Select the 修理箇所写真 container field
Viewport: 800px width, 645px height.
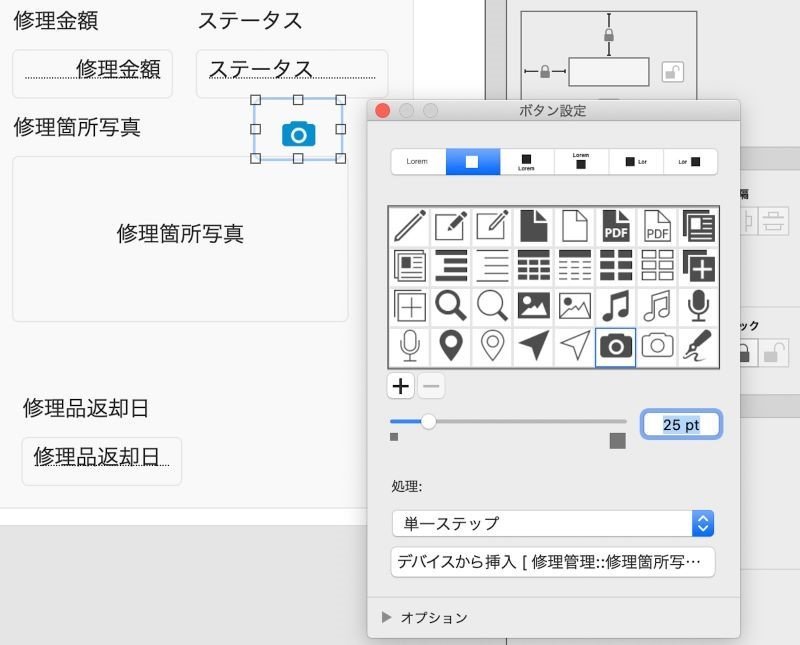point(180,239)
